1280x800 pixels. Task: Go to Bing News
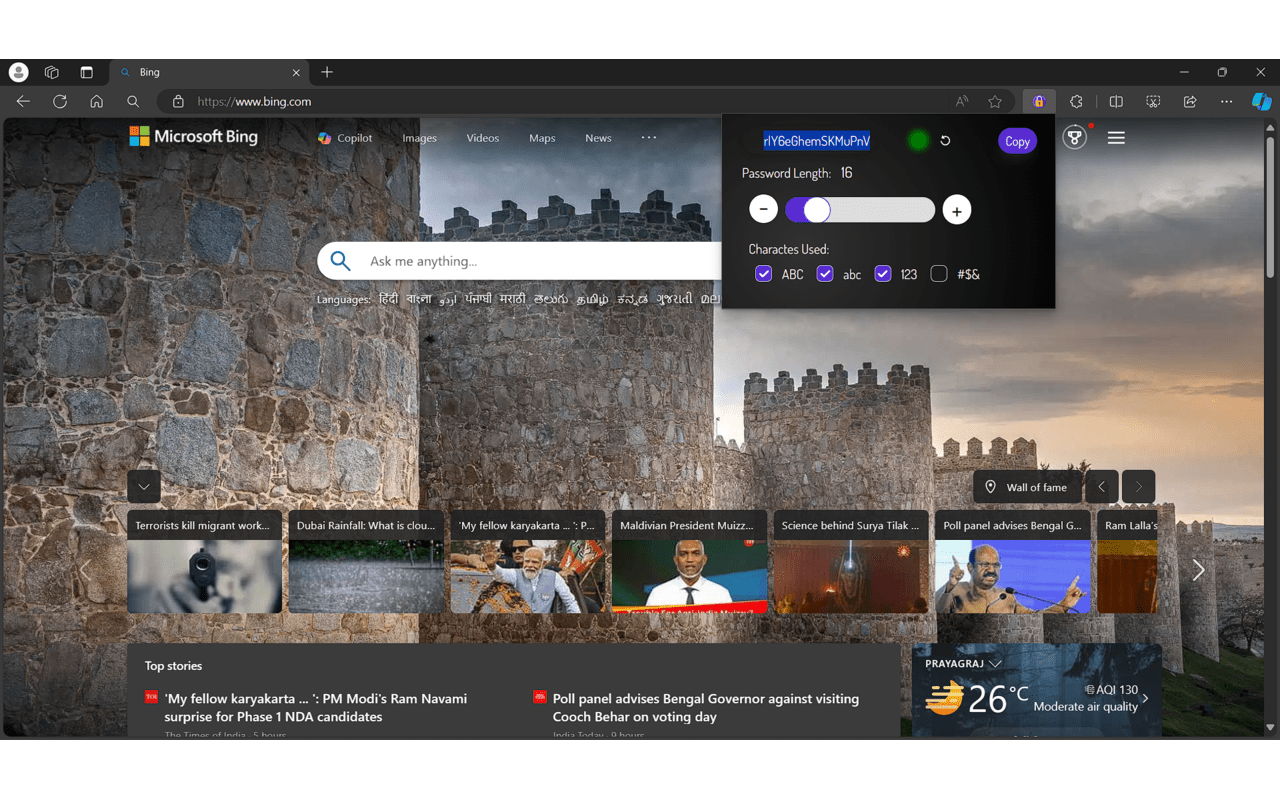tap(598, 138)
